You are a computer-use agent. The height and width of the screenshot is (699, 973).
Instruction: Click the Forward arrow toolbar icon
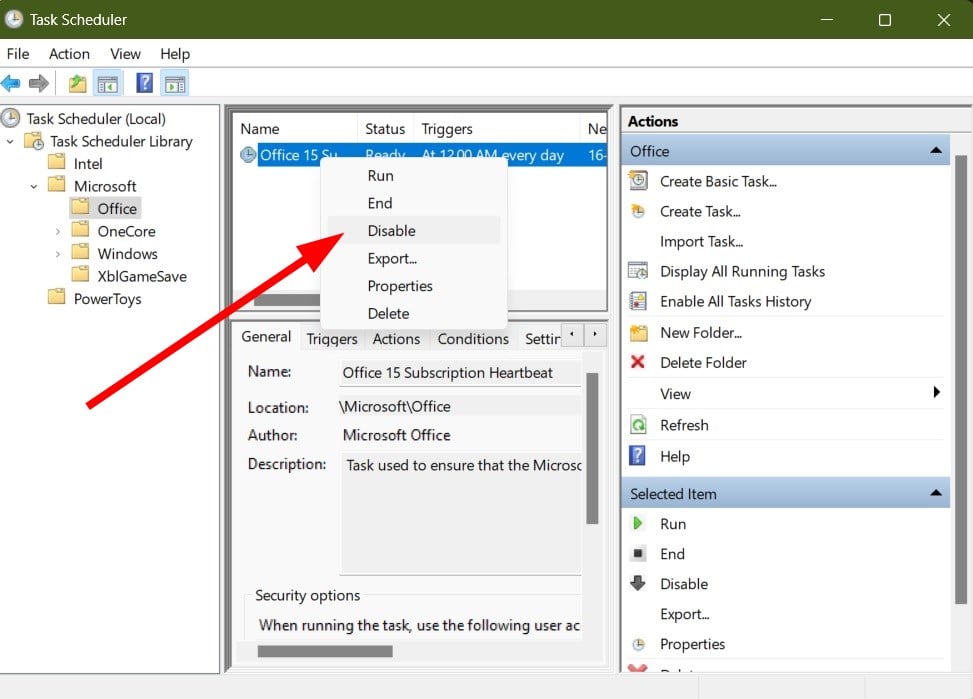[x=38, y=83]
